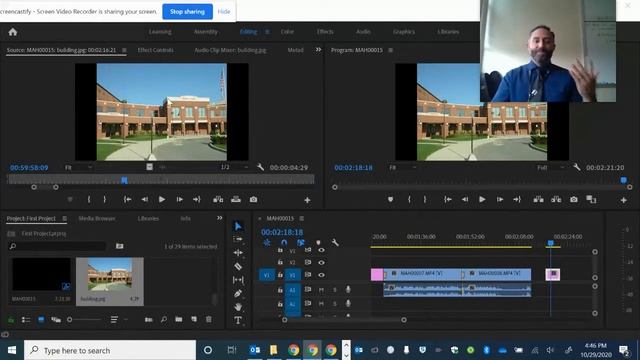Expand Source panel group overflow chevron
Image resolution: width=640 pixels, height=360 pixels.
tap(318, 50)
